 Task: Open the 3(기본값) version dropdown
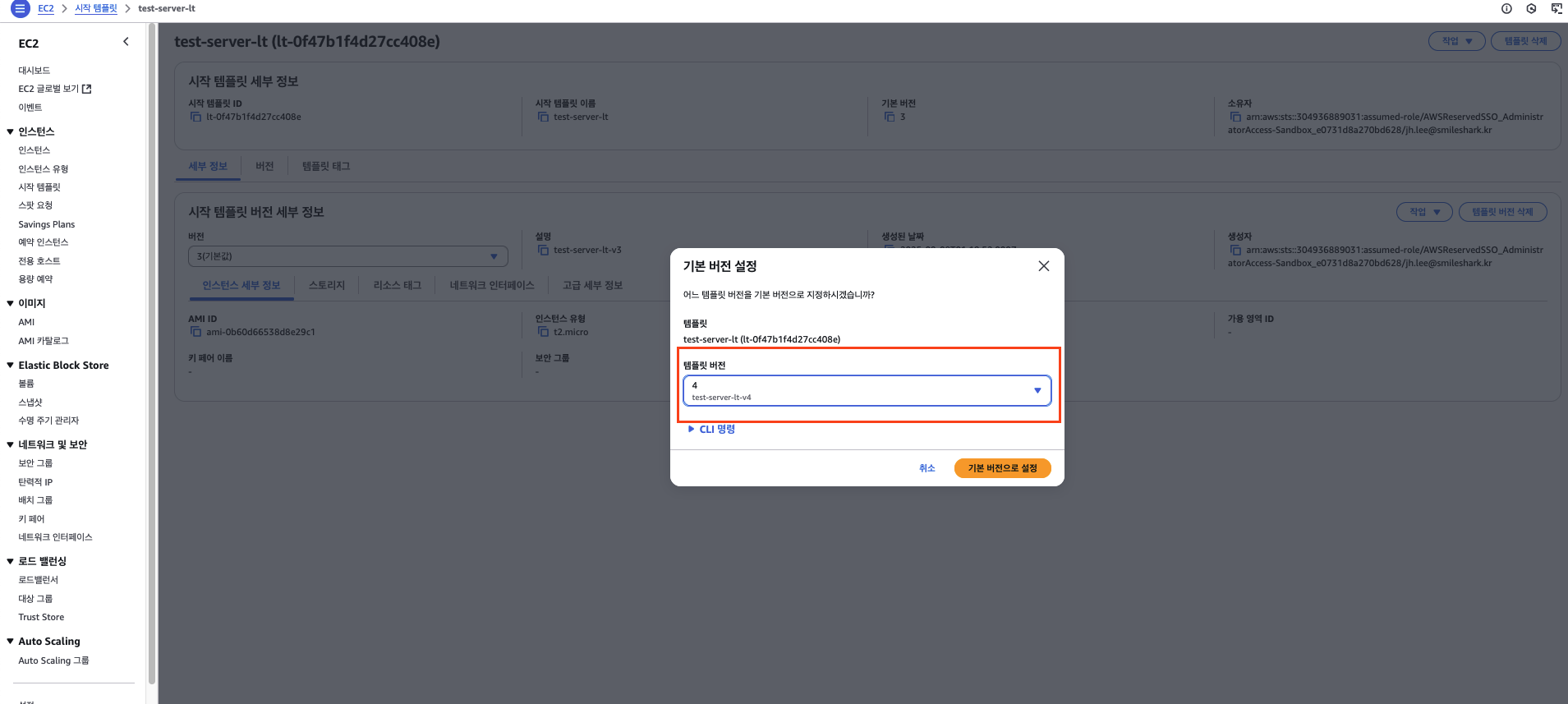347,256
